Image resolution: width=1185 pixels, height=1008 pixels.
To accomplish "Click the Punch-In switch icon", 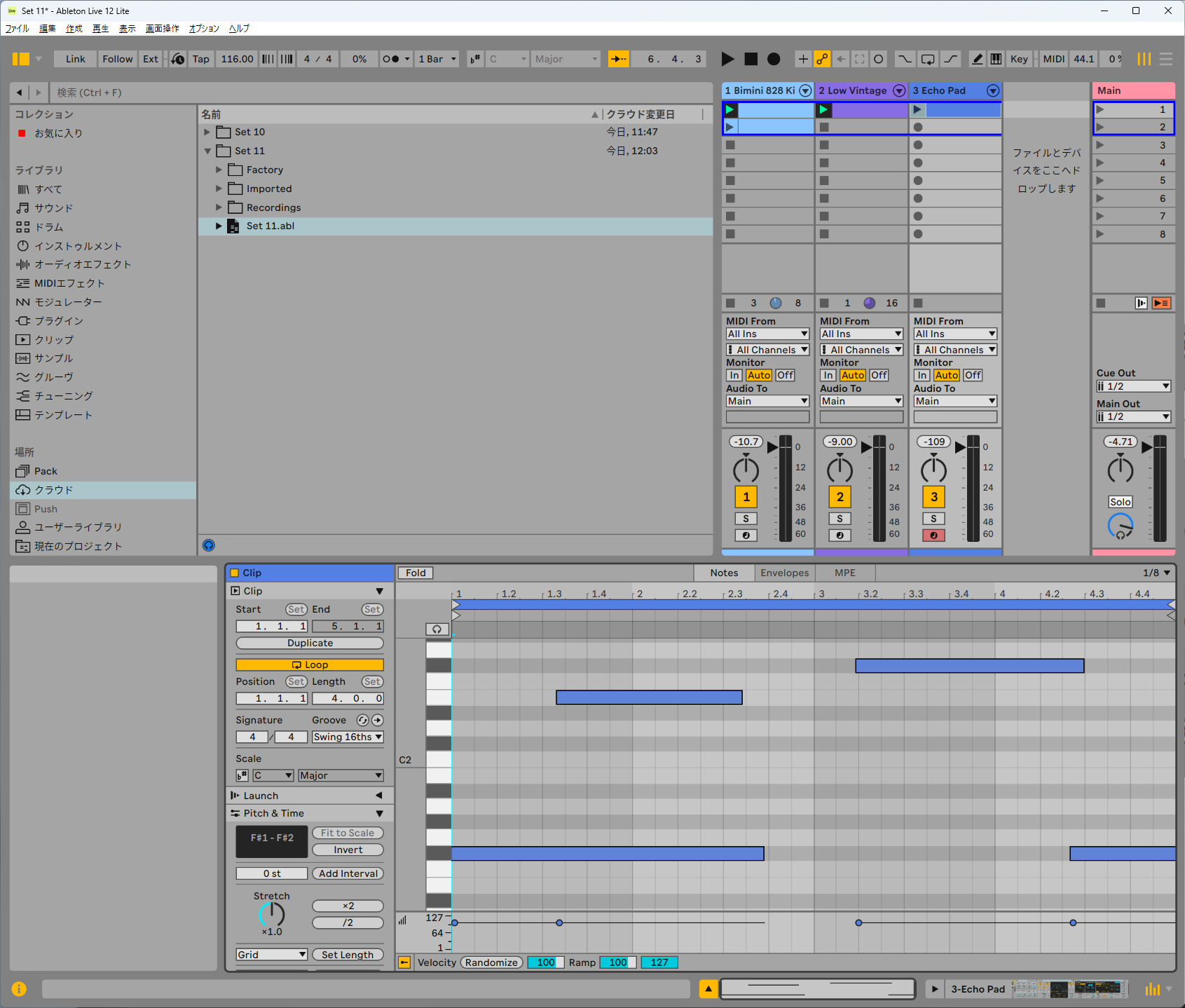I will point(905,59).
